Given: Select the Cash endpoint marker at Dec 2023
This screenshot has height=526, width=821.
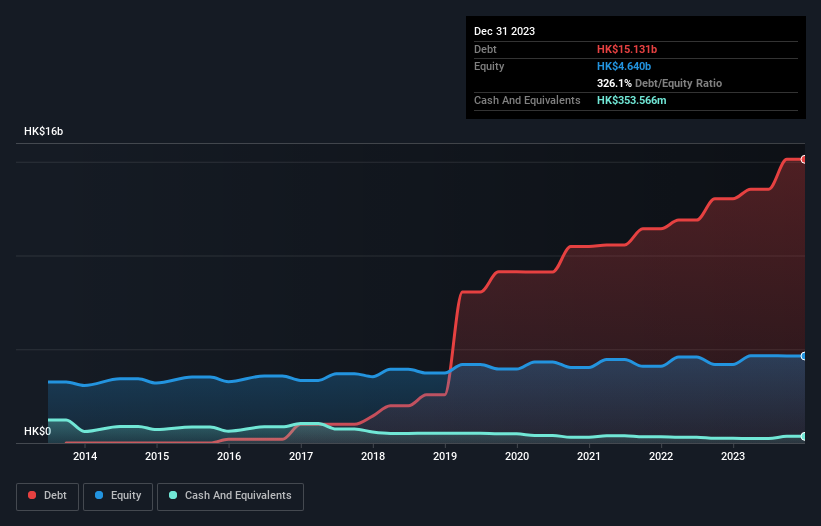Looking at the screenshot, I should pyautogui.click(x=804, y=436).
